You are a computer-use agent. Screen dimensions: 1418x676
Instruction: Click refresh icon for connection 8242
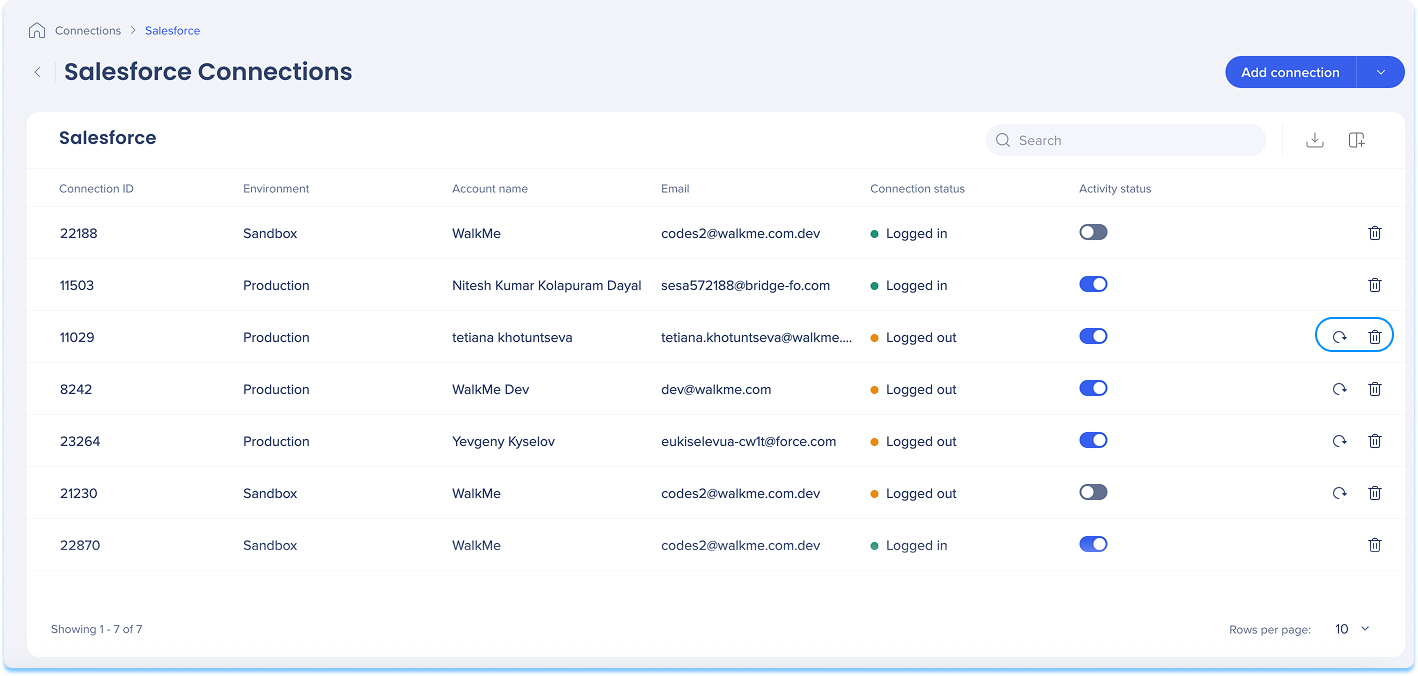click(x=1339, y=390)
